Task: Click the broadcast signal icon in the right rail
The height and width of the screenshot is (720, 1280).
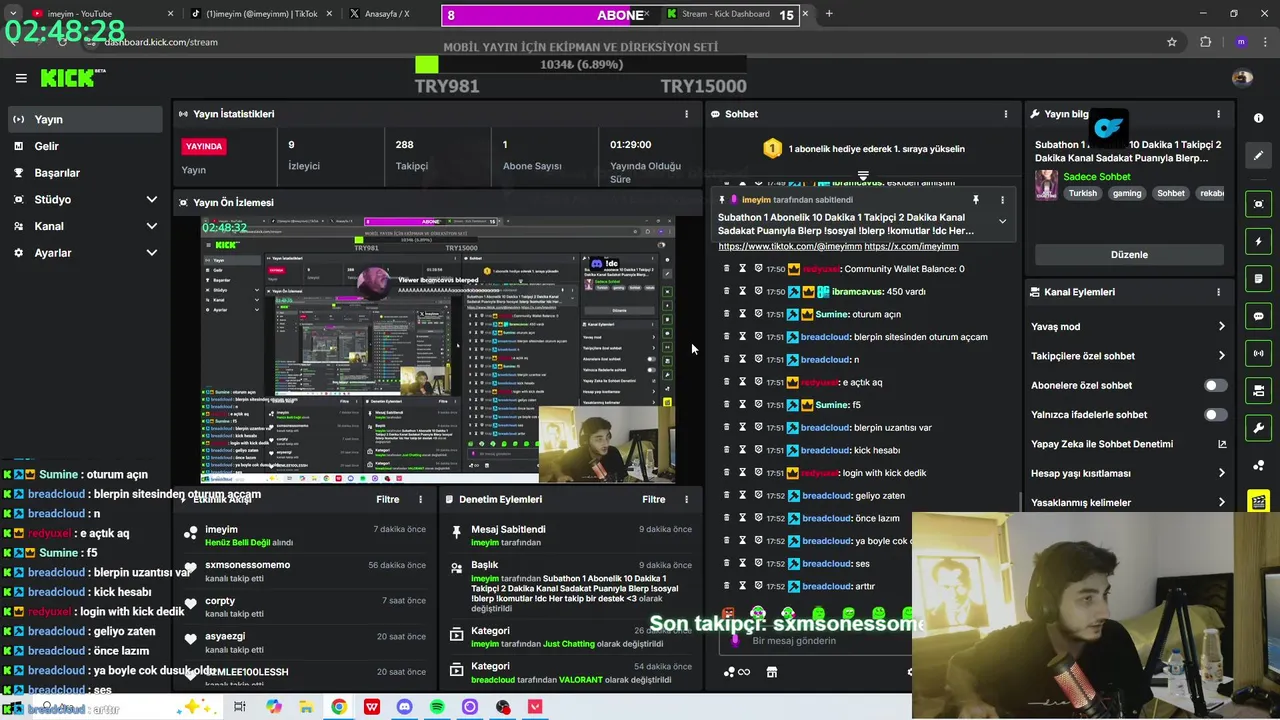Action: click(1258, 353)
